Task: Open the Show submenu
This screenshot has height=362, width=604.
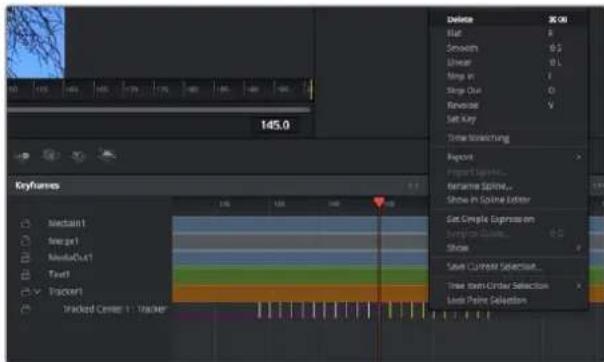Action: click(508, 248)
